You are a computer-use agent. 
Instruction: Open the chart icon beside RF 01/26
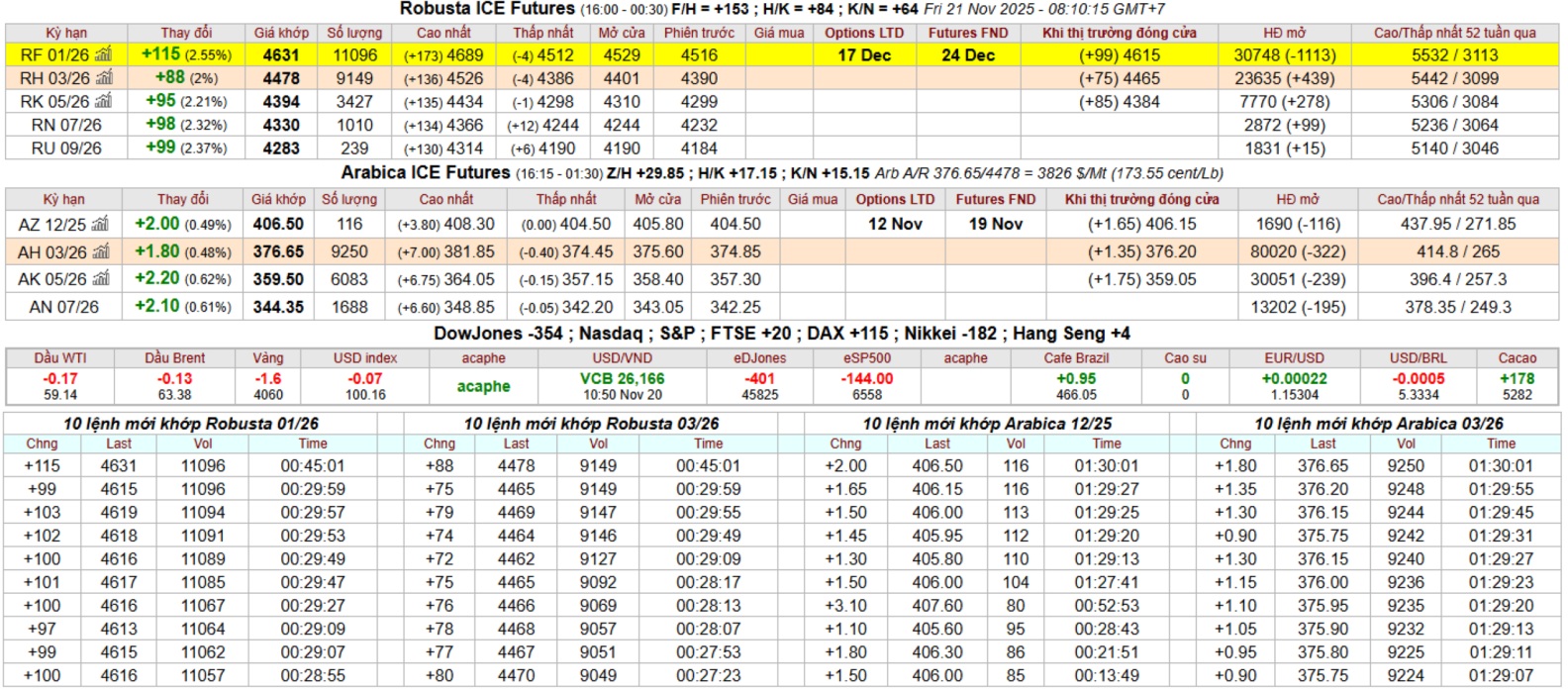pyautogui.click(x=104, y=55)
